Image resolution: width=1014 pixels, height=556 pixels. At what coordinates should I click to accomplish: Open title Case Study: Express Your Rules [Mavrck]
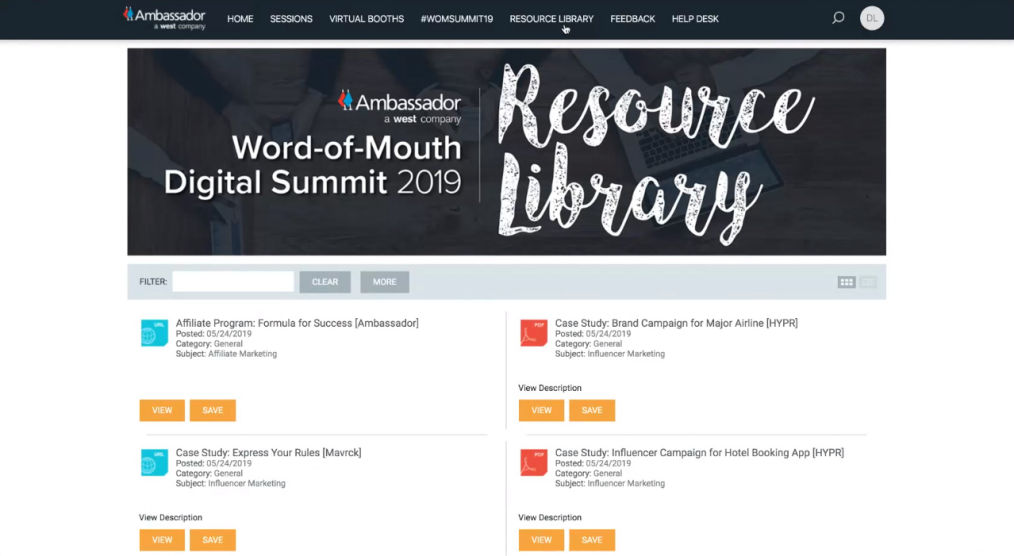coord(268,453)
